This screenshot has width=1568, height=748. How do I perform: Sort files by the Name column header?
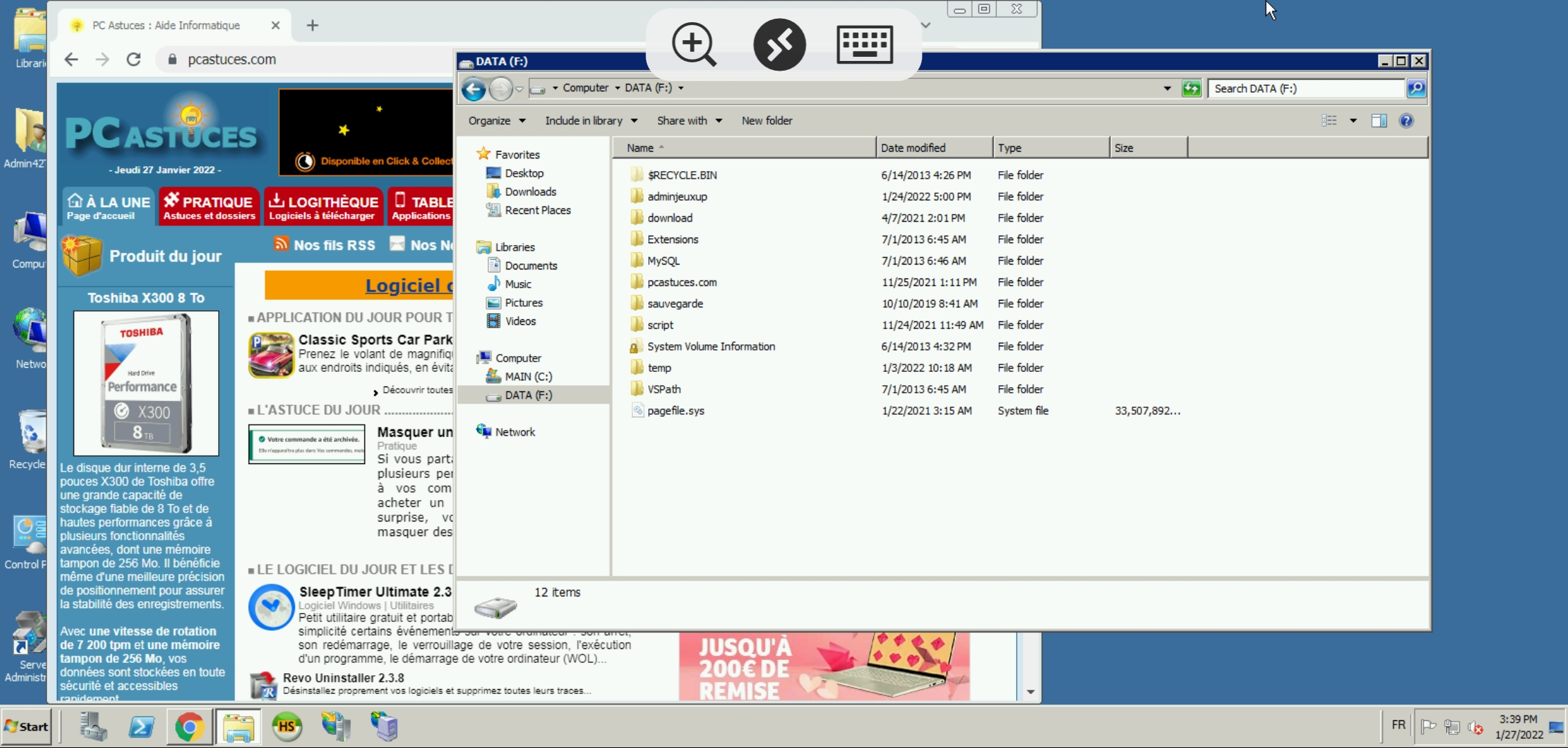point(744,148)
